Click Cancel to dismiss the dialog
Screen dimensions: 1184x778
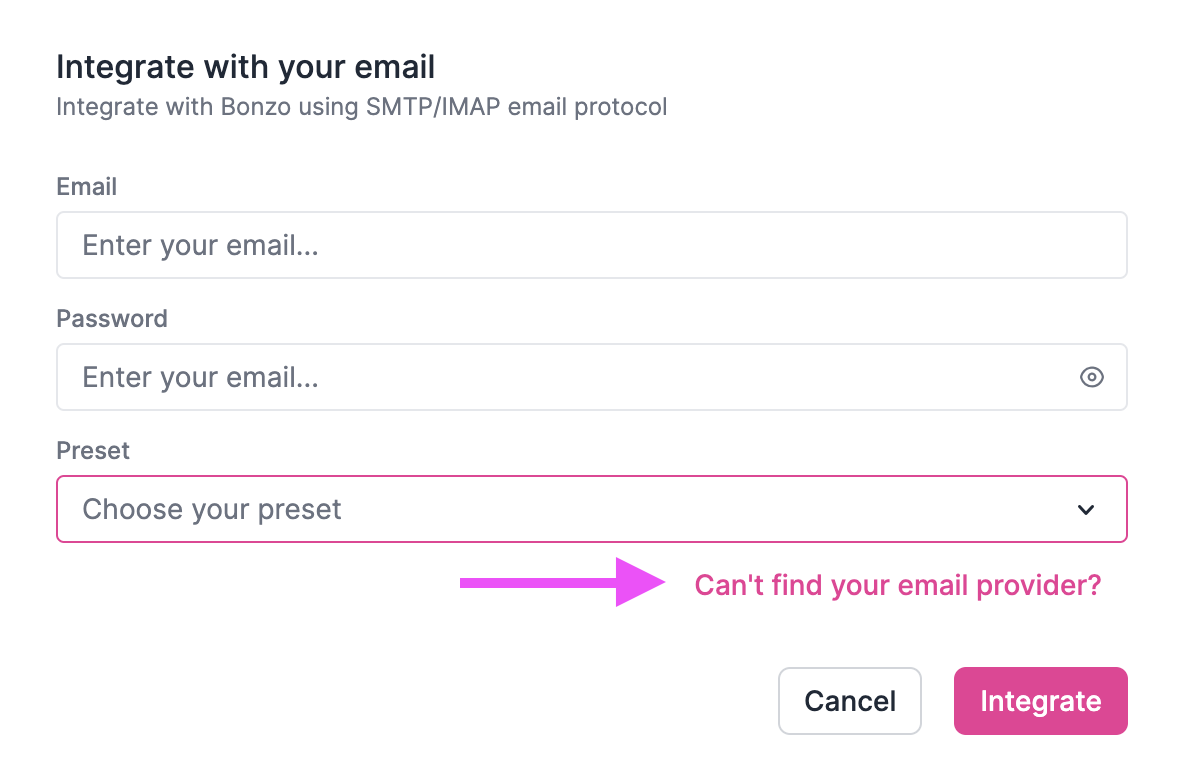click(850, 700)
